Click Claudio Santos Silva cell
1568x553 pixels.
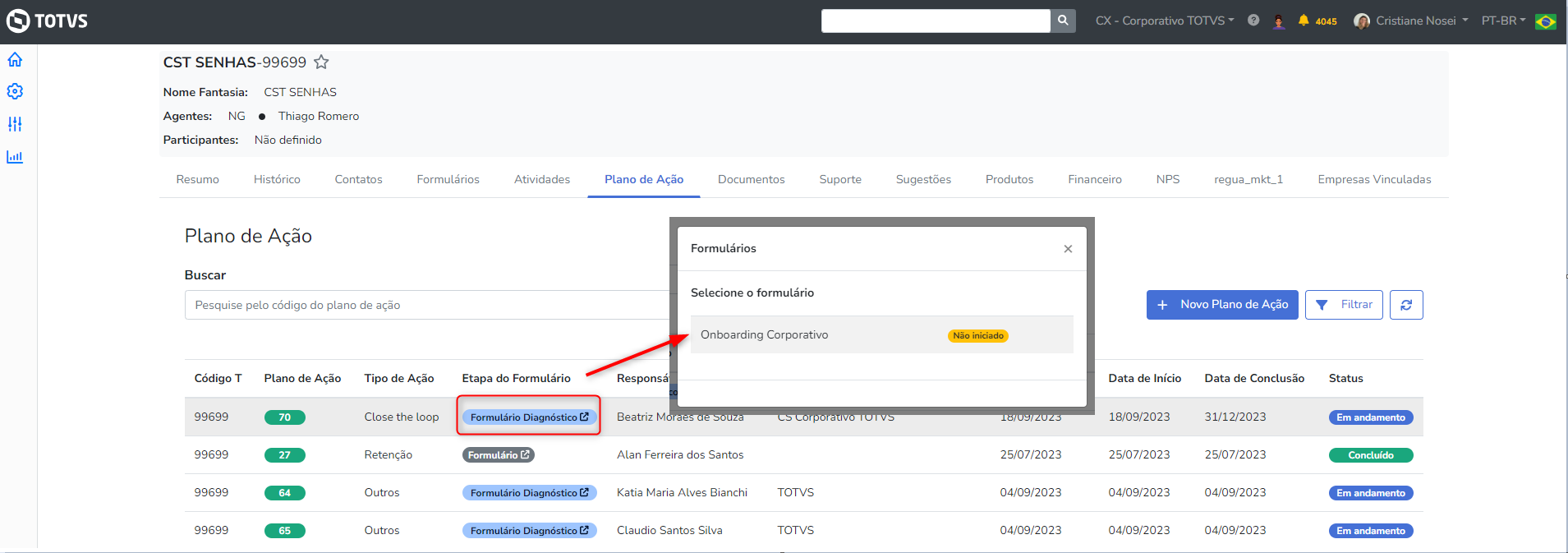click(669, 531)
